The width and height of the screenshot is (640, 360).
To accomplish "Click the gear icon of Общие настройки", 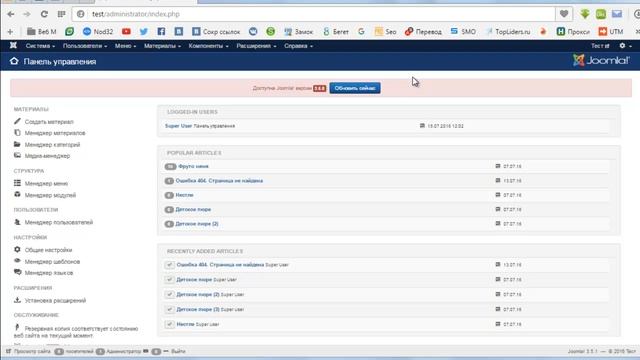I will point(17,249).
